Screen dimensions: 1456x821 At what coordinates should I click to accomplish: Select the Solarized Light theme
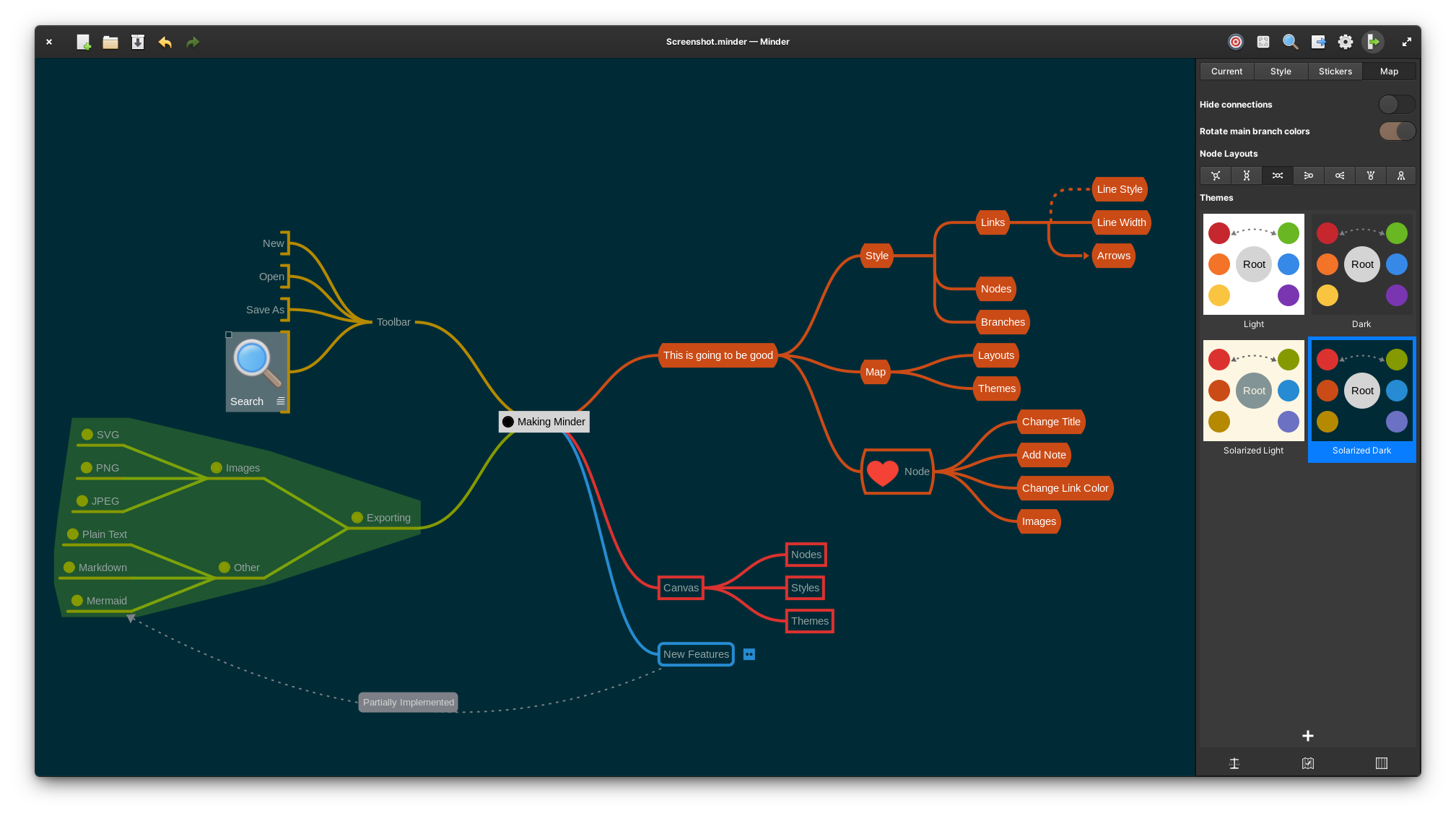1253,391
